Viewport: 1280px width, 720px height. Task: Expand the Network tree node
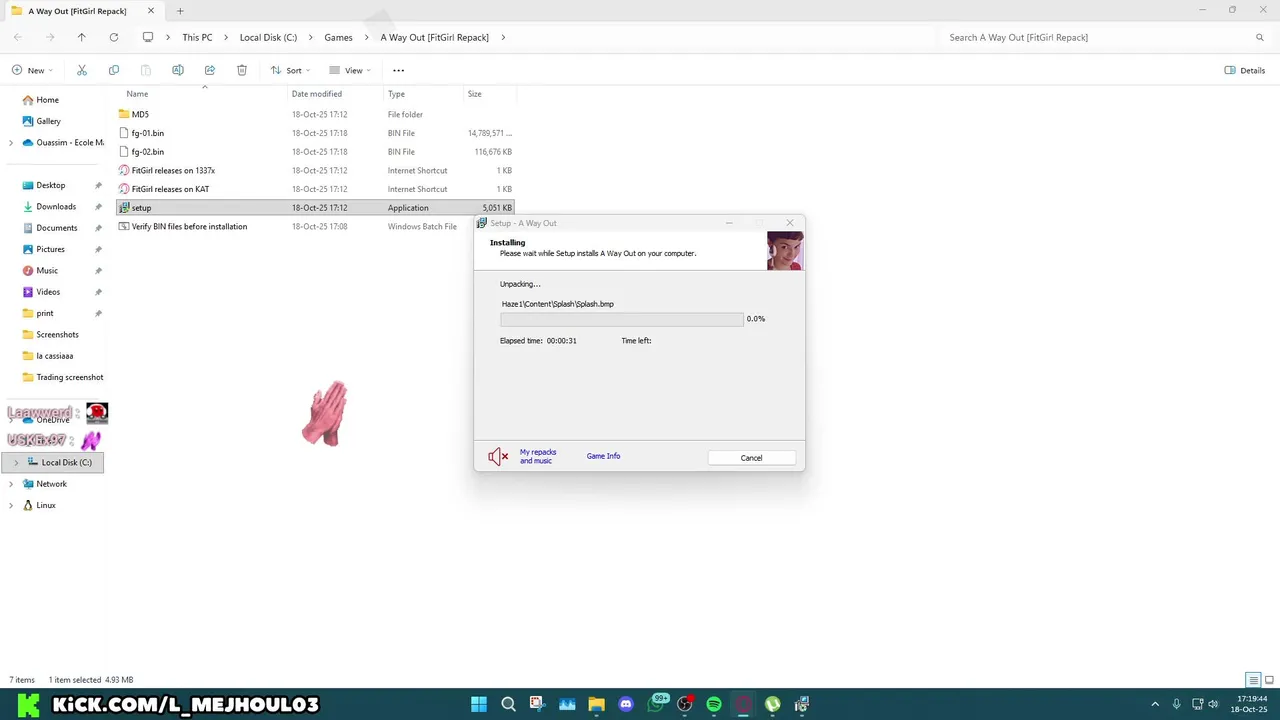11,484
